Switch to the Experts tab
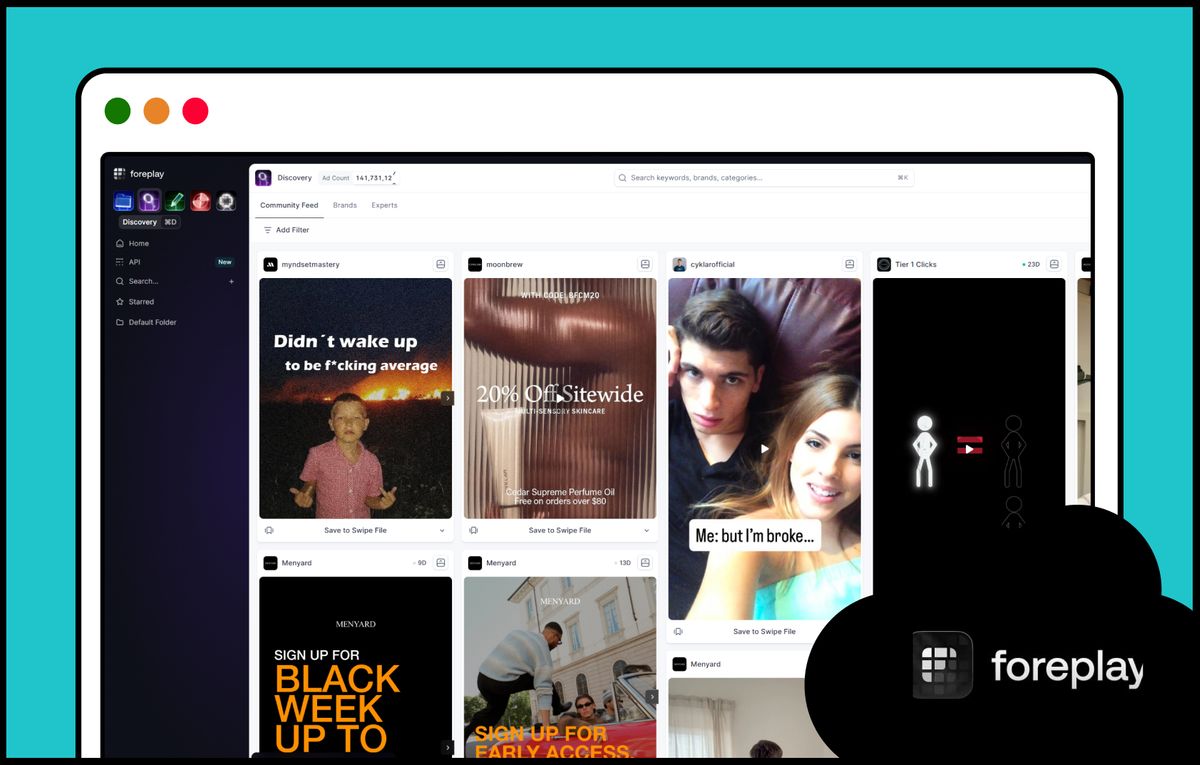 (x=384, y=205)
